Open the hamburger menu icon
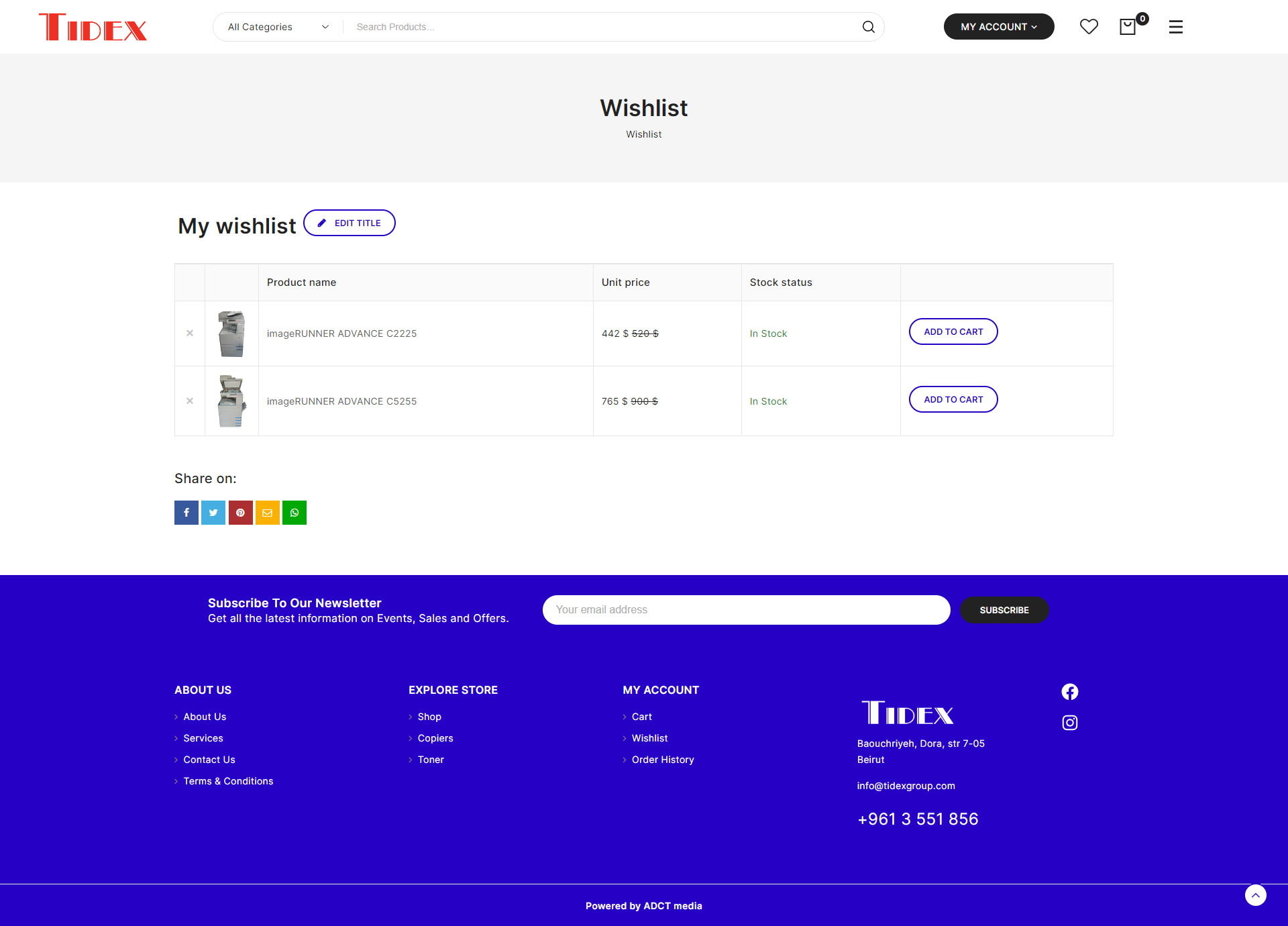1288x926 pixels. (x=1175, y=27)
